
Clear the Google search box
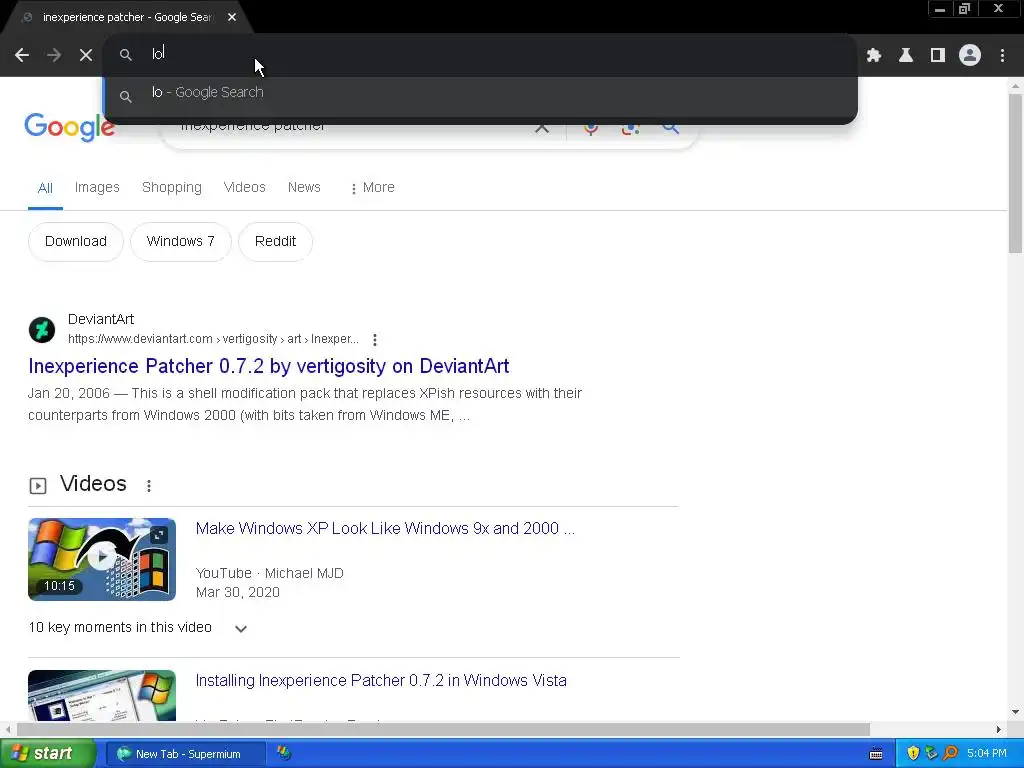pyautogui.click(x=542, y=127)
